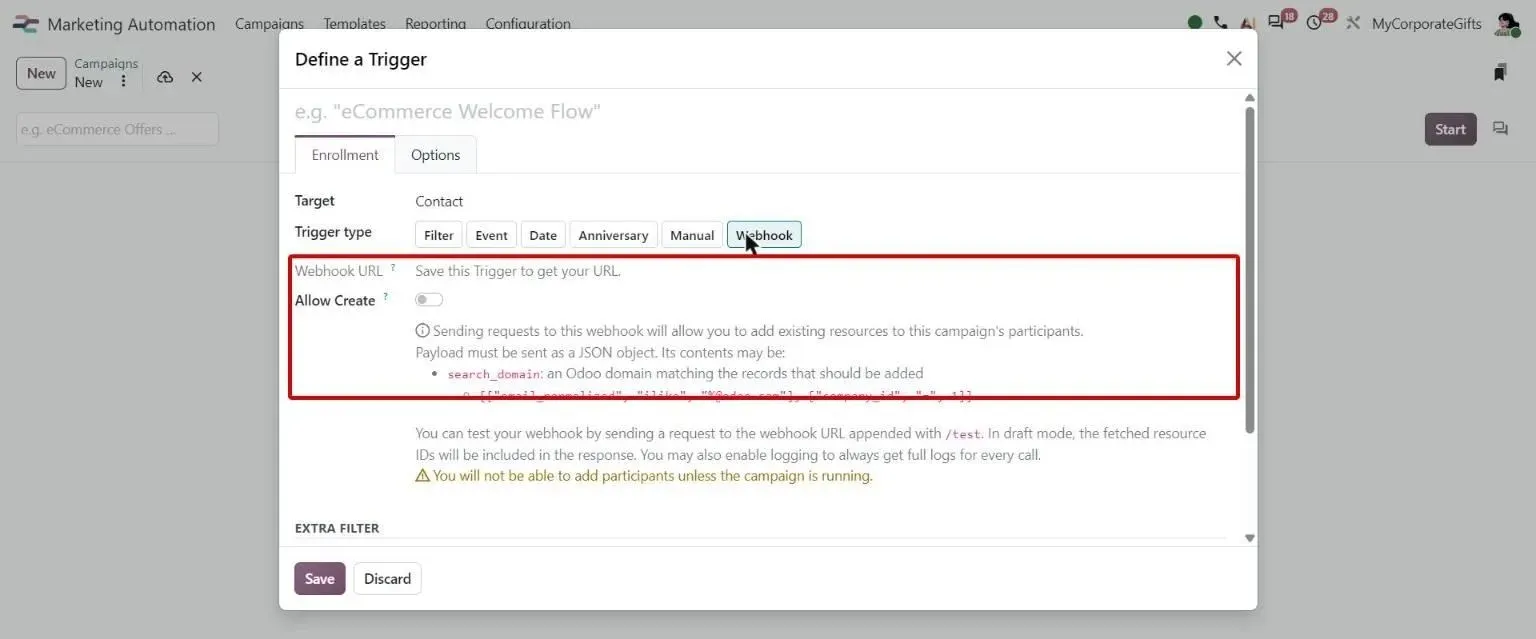Click the search_domain code text
1536x639 pixels.
pyautogui.click(x=495, y=374)
